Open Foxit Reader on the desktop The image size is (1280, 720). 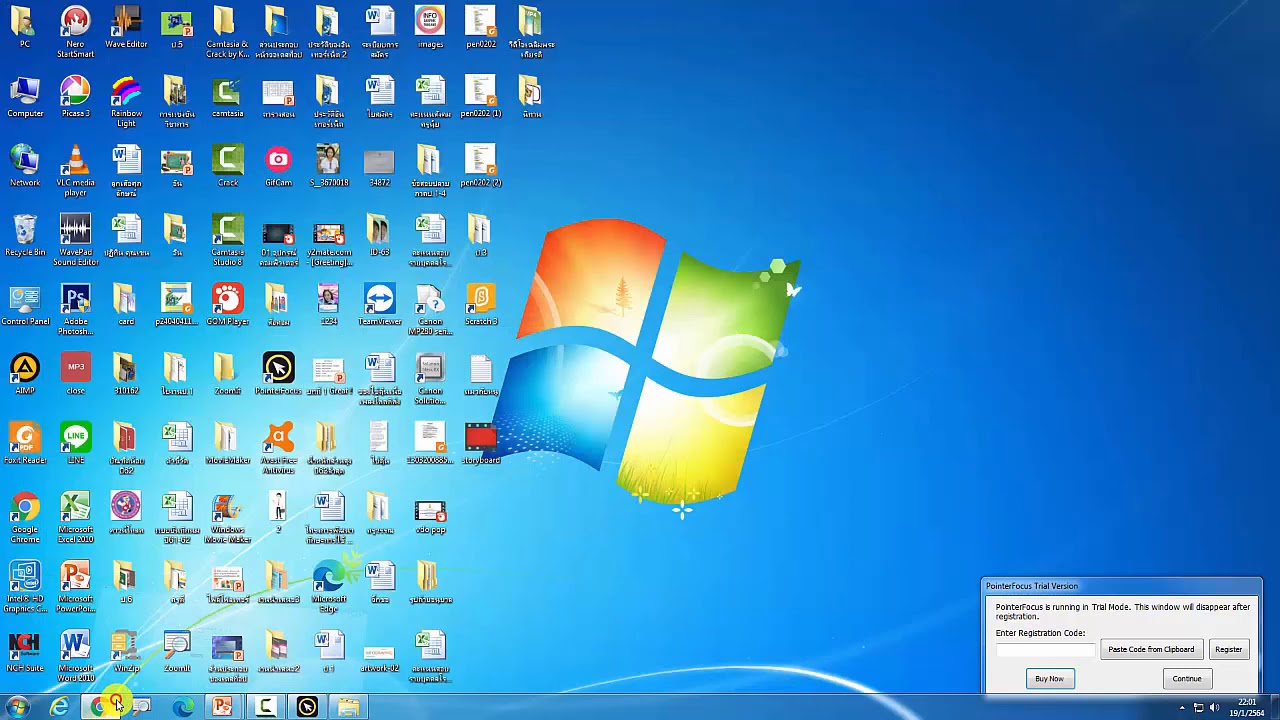click(x=25, y=443)
